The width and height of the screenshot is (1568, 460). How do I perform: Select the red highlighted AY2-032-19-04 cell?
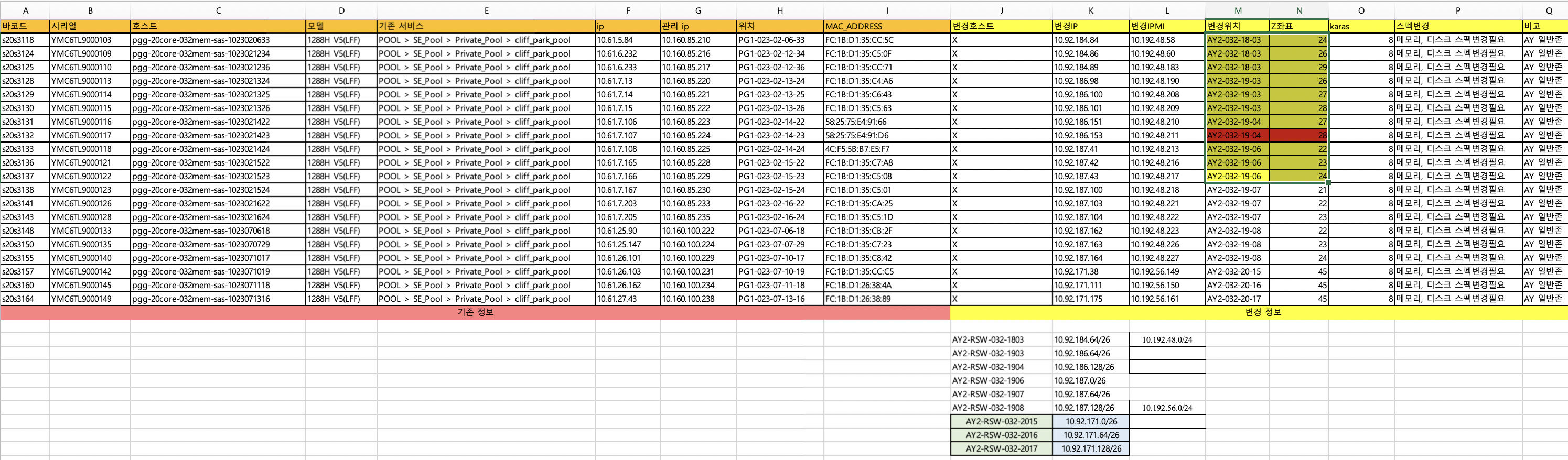click(1237, 135)
